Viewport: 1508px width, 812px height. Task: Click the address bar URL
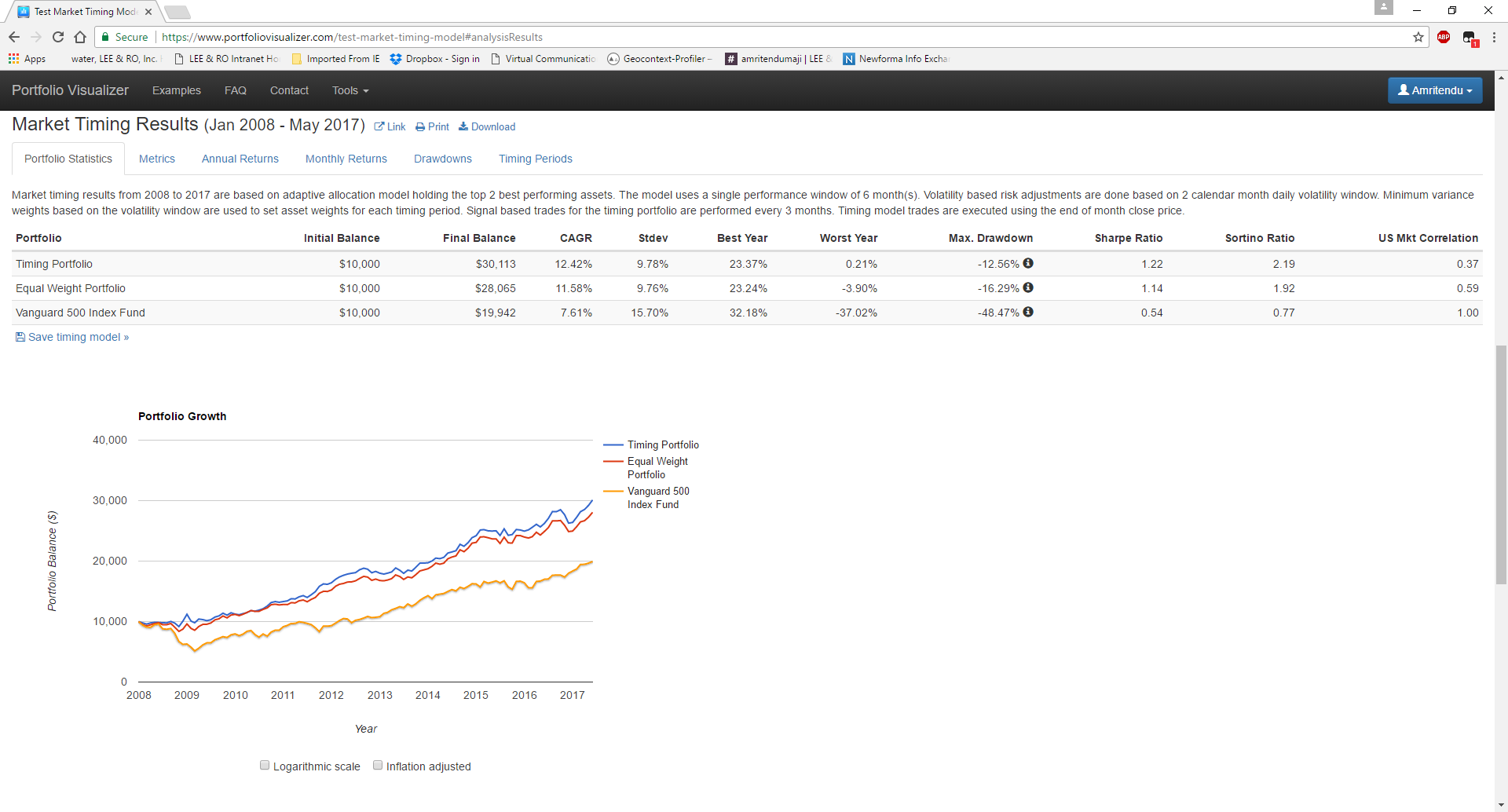coord(352,37)
